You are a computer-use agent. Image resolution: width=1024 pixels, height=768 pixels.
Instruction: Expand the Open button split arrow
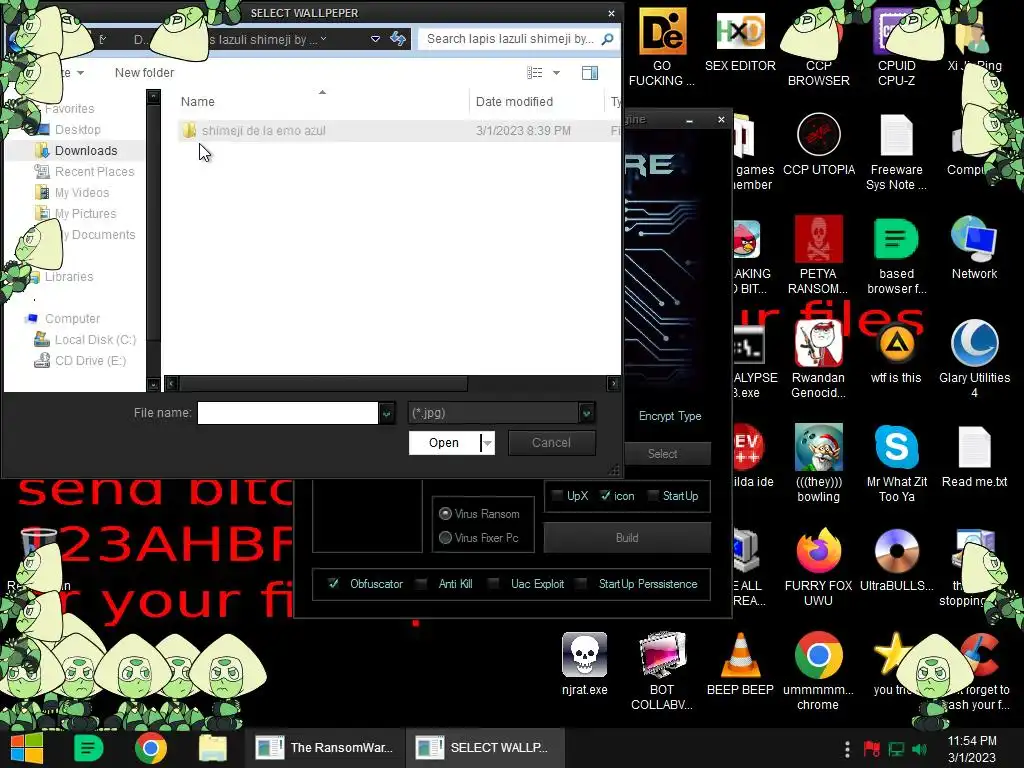pyautogui.click(x=488, y=443)
